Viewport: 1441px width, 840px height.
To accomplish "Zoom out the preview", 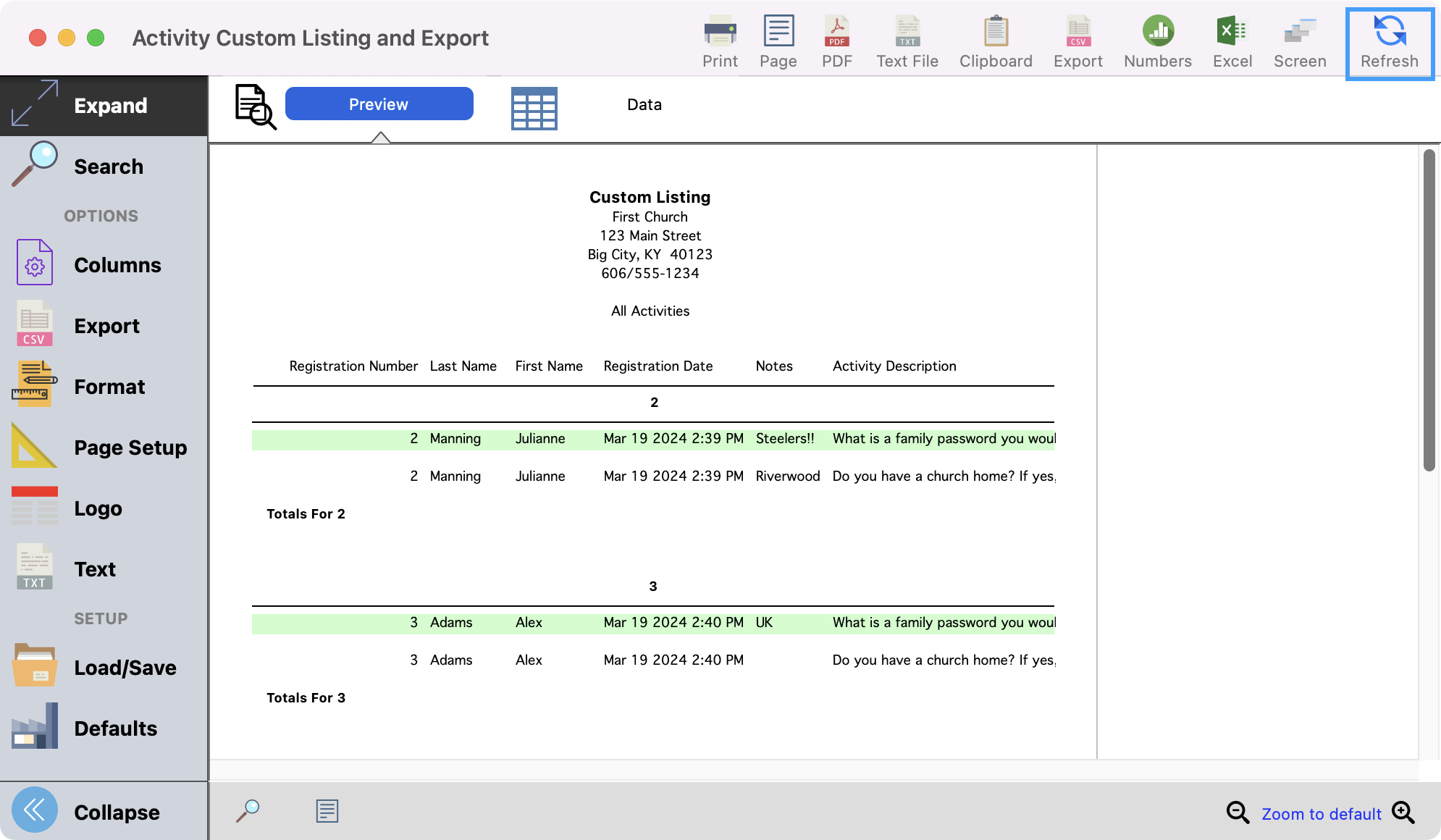I will pos(1237,812).
